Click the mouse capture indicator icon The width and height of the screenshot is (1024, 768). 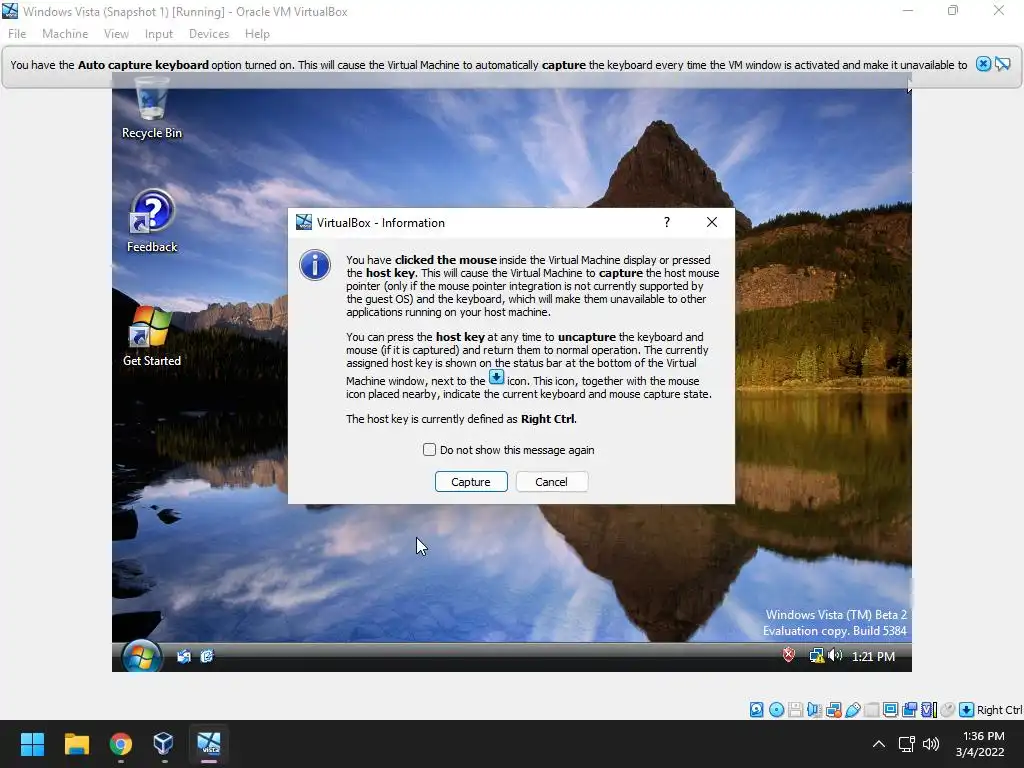pos(948,710)
